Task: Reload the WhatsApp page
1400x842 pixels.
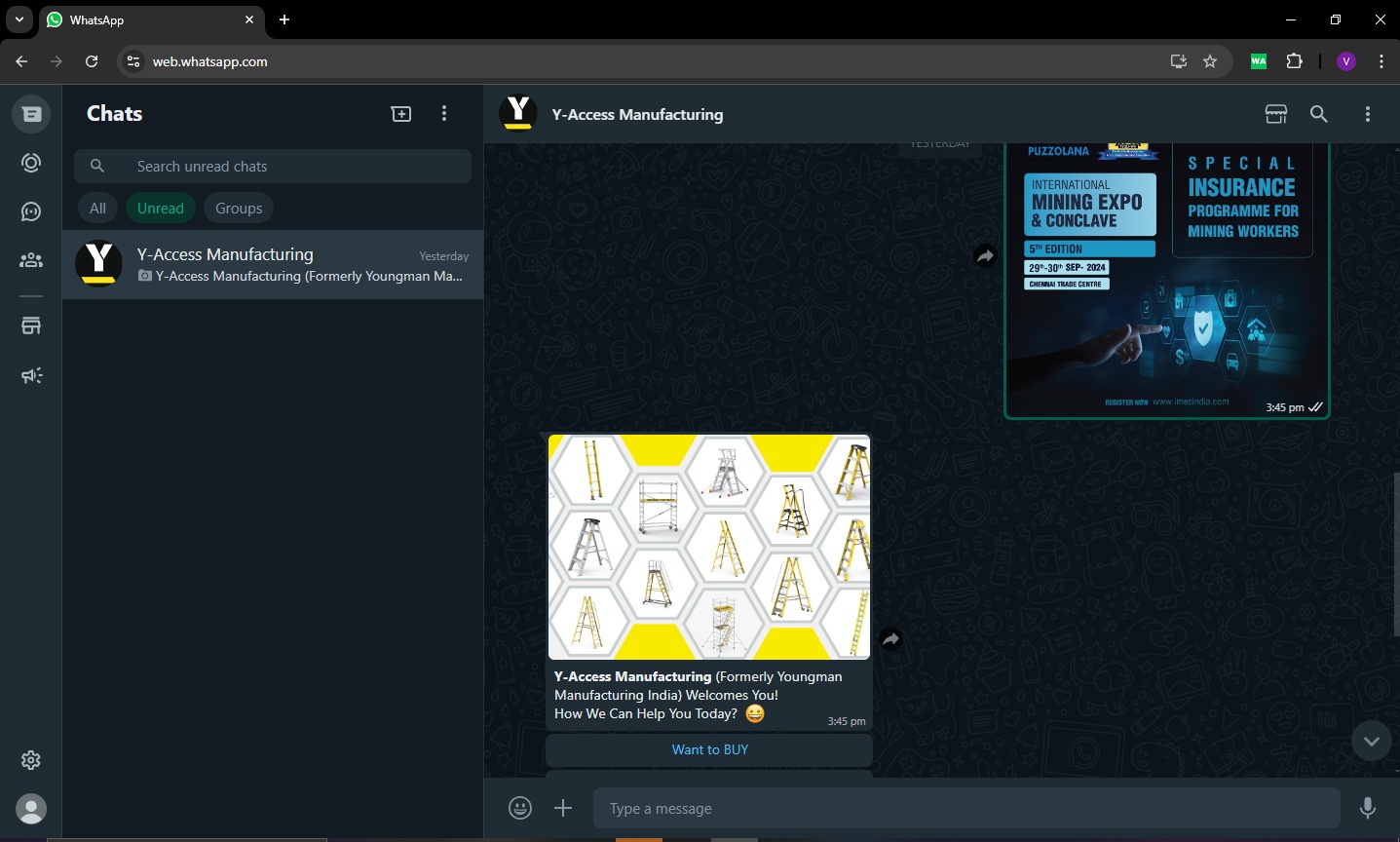Action: pyautogui.click(x=92, y=61)
